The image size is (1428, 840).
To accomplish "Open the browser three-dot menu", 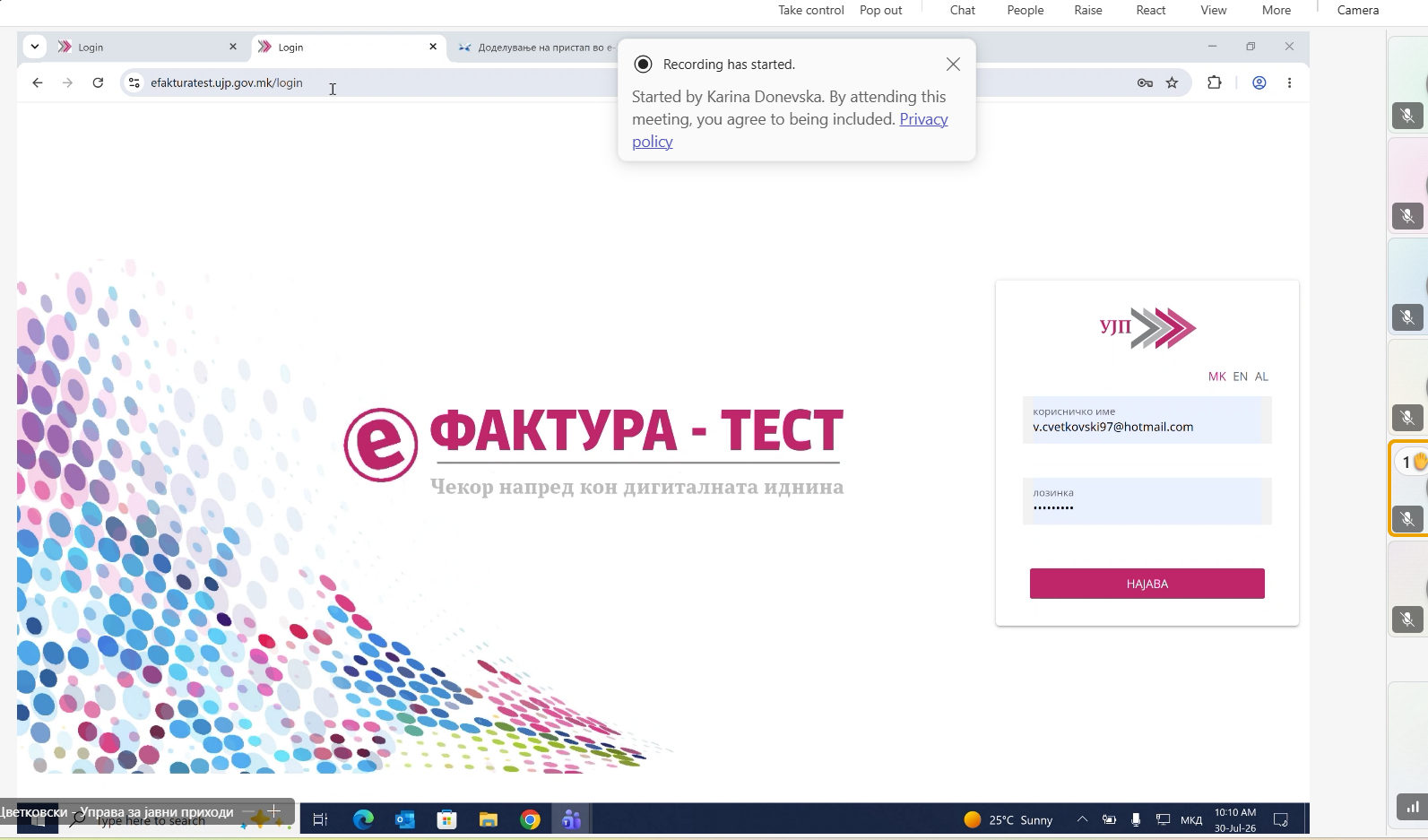I will click(1289, 82).
